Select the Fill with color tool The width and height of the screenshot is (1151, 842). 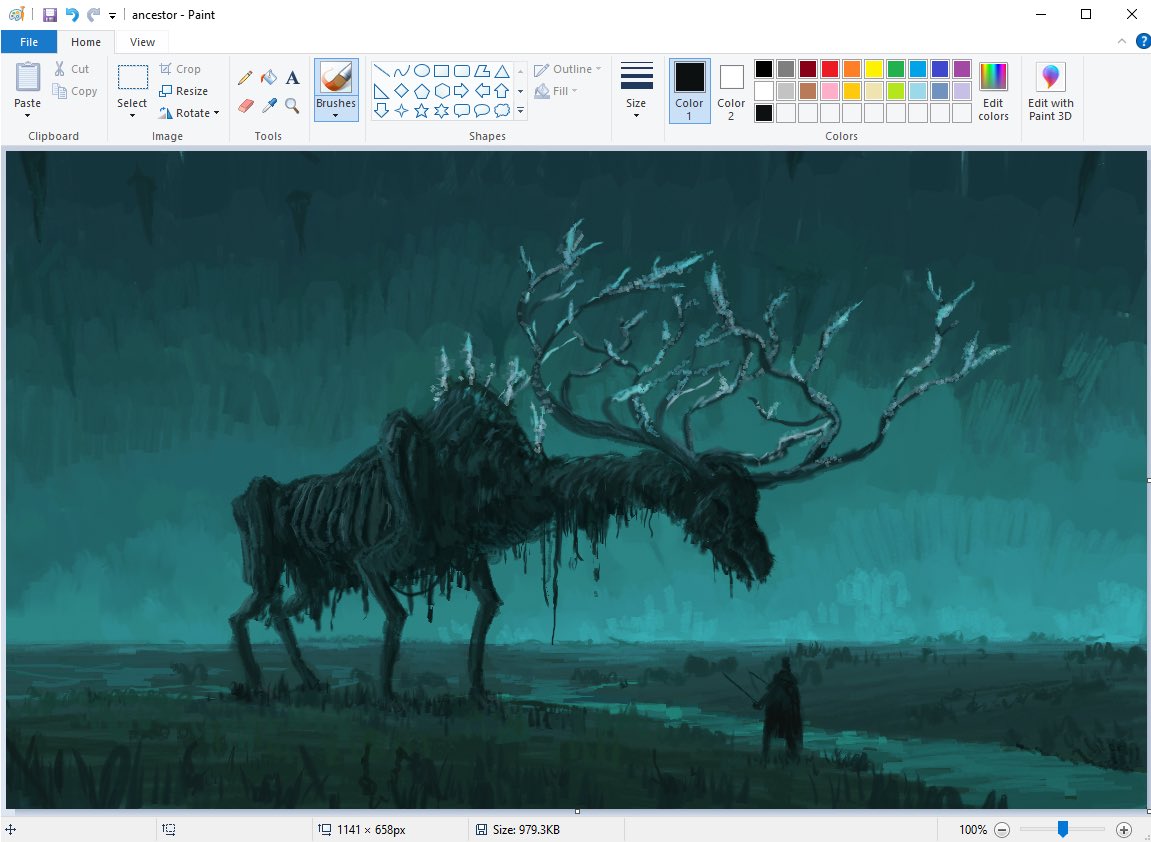[268, 77]
